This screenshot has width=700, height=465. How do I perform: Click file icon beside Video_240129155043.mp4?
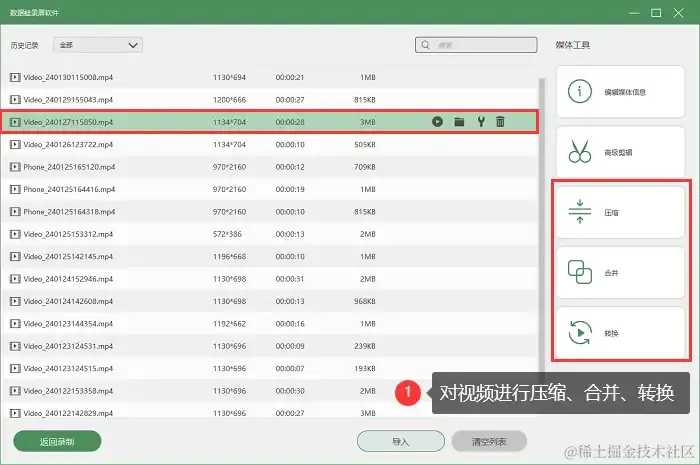[15, 100]
